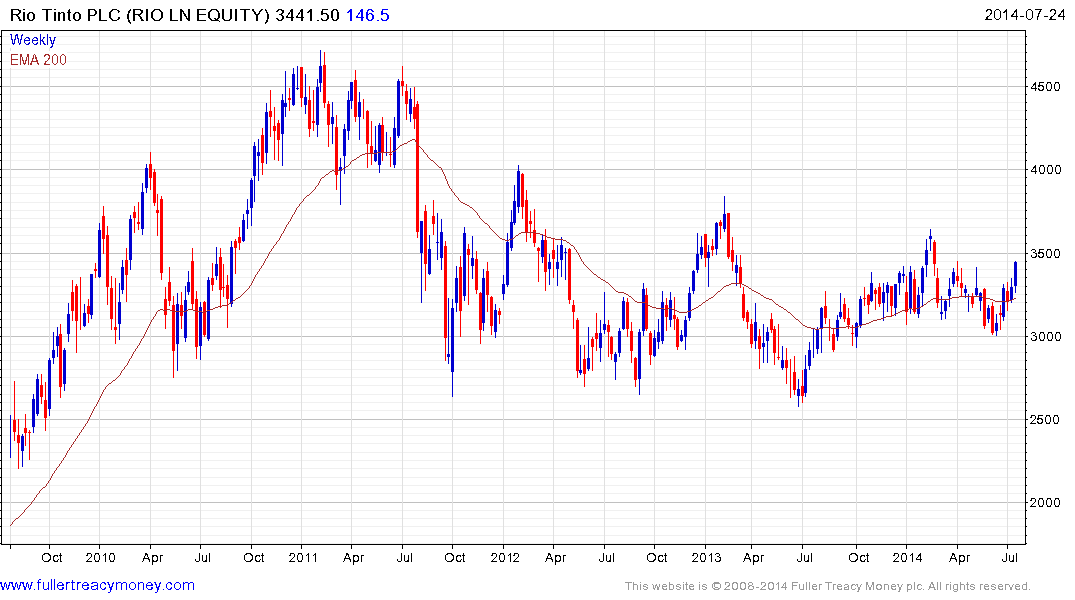Open the www.fullertreacymoney.com link
Screen dimensions: 1075x600
coord(97,585)
